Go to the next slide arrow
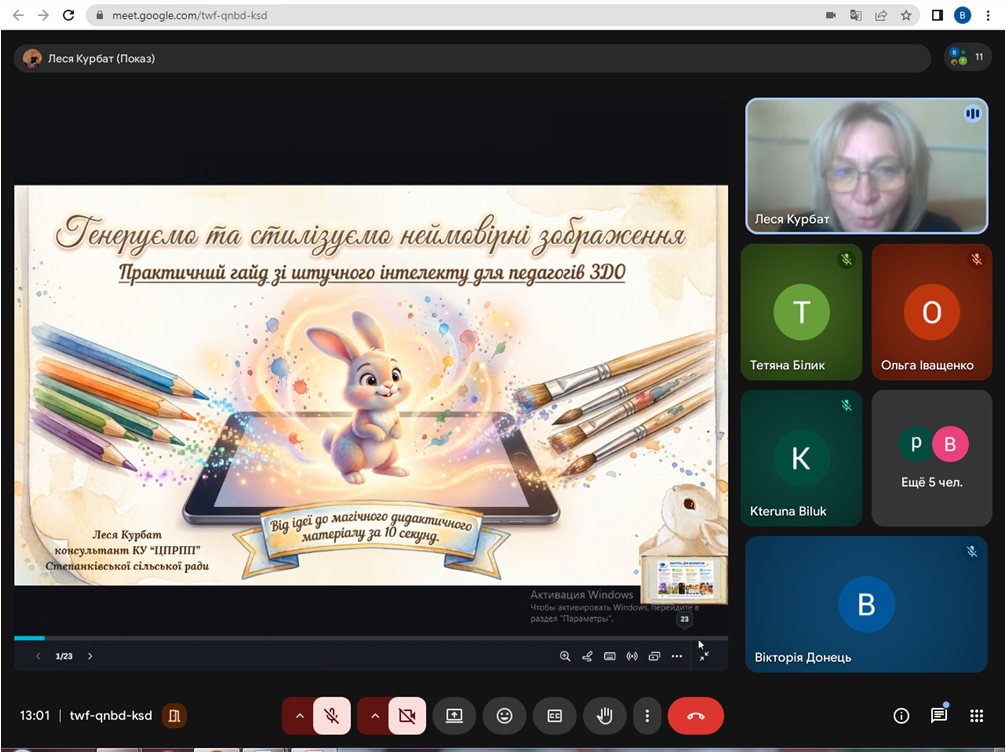 [90, 657]
